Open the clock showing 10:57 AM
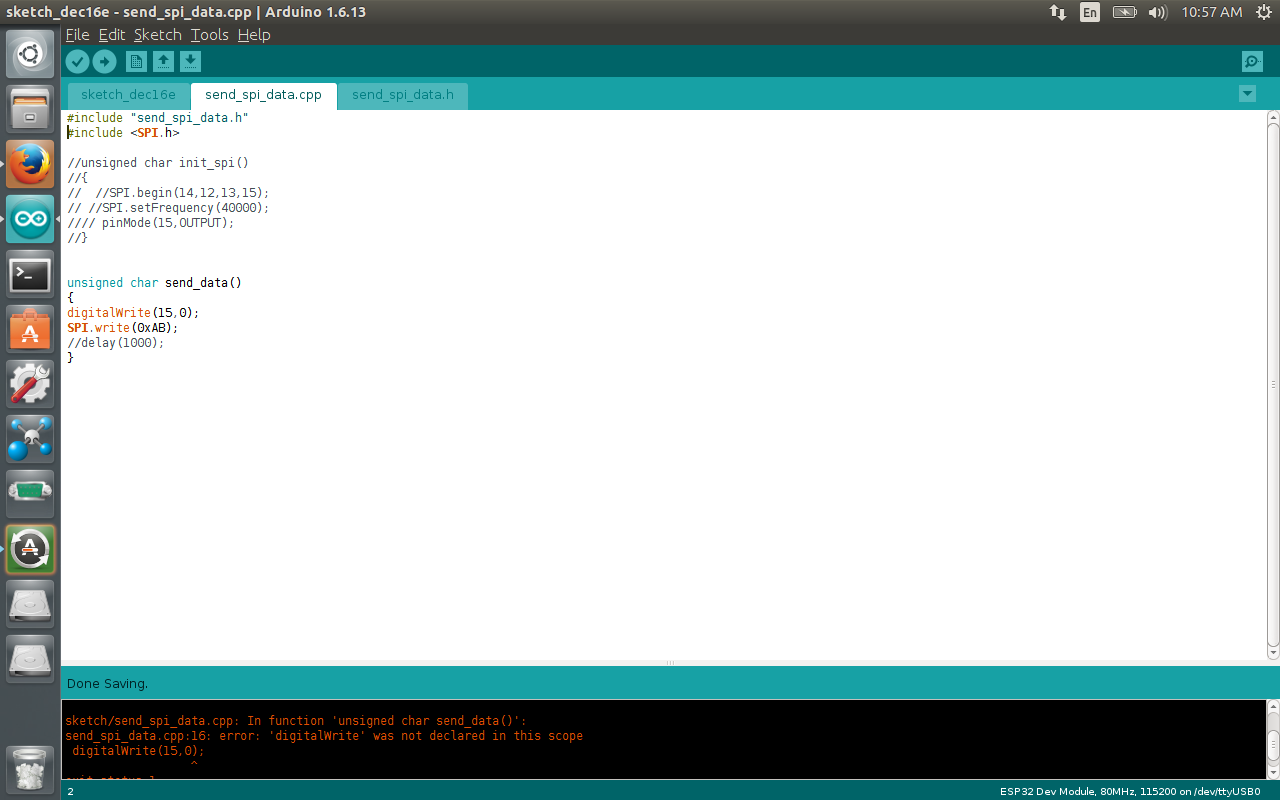The width and height of the screenshot is (1280, 800). (1212, 12)
